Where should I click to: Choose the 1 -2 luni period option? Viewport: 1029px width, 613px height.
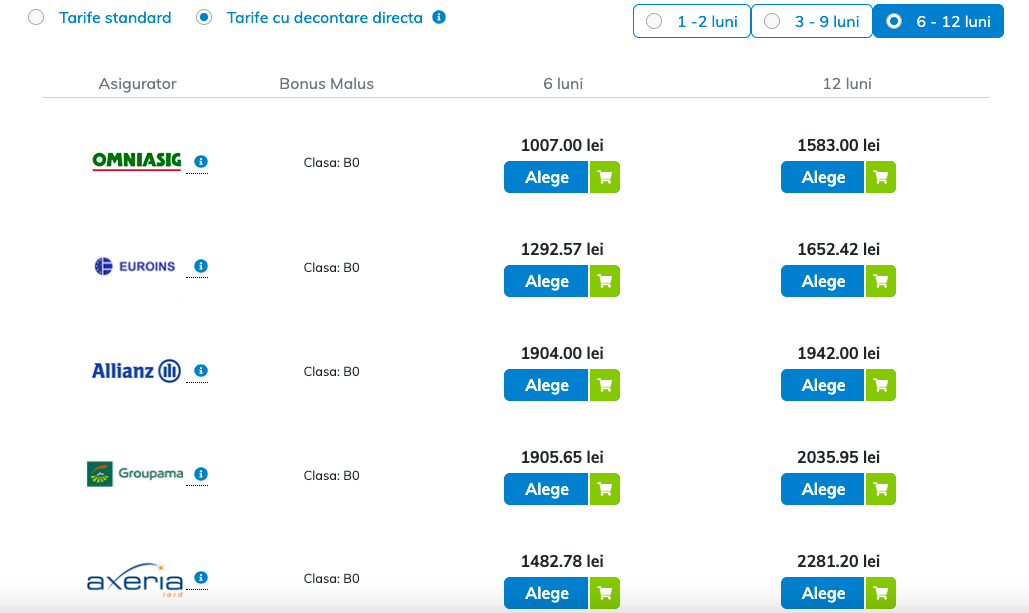[692, 21]
